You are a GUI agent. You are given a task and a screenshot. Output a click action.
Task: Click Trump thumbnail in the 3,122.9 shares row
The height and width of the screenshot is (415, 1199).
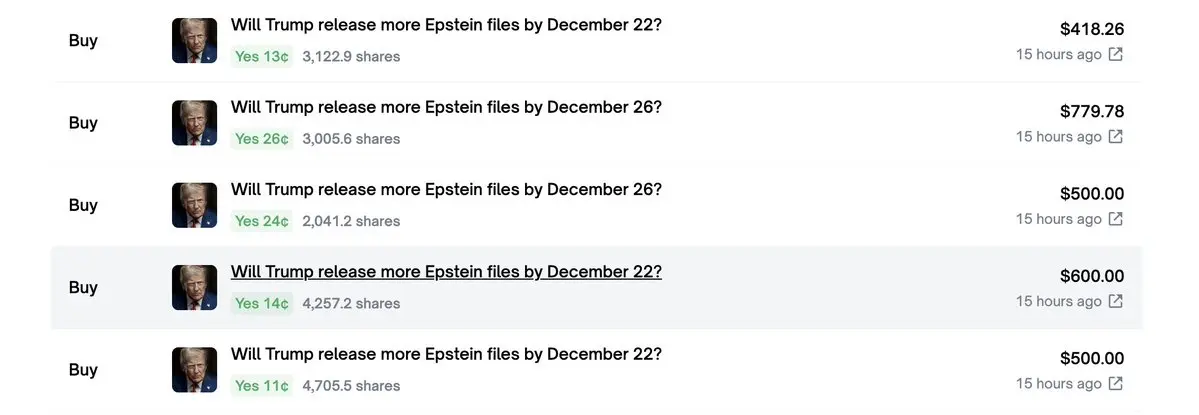(x=194, y=41)
